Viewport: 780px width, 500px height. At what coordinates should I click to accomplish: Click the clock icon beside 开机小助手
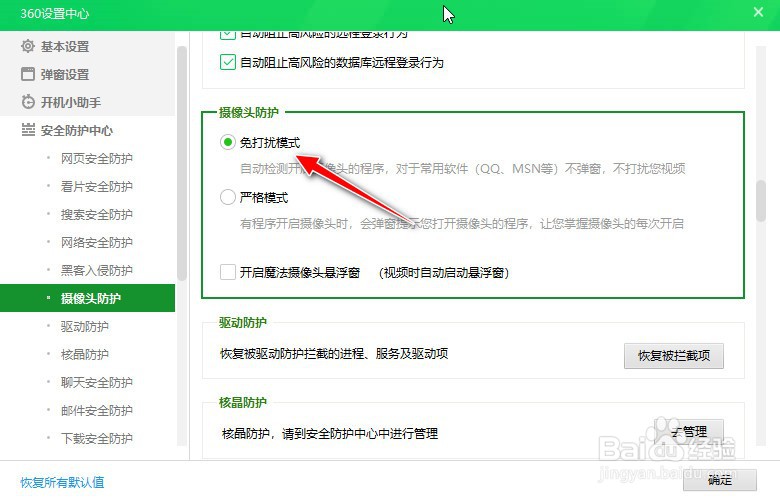(28, 102)
